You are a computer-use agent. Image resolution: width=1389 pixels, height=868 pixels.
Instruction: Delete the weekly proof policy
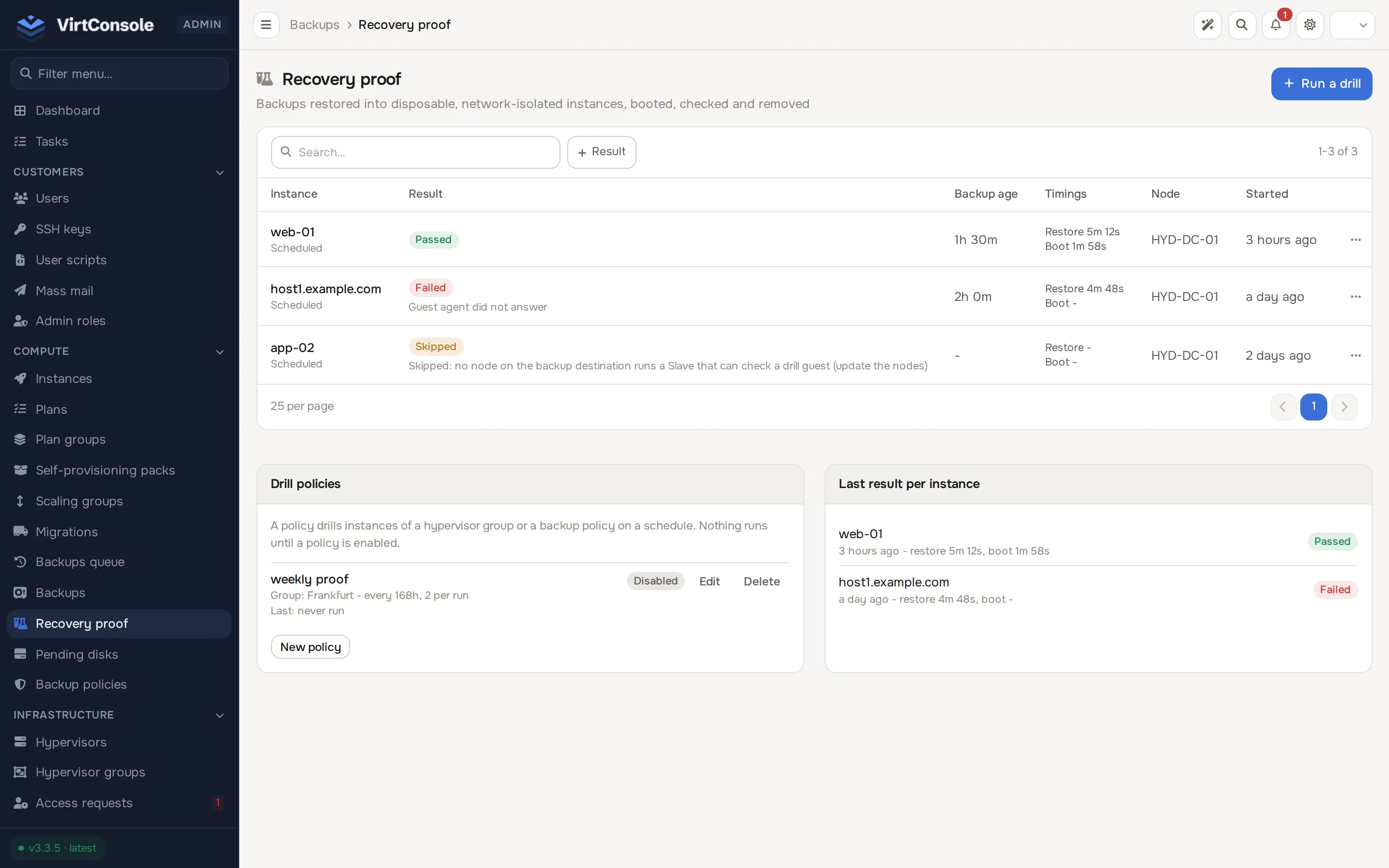pyautogui.click(x=762, y=581)
